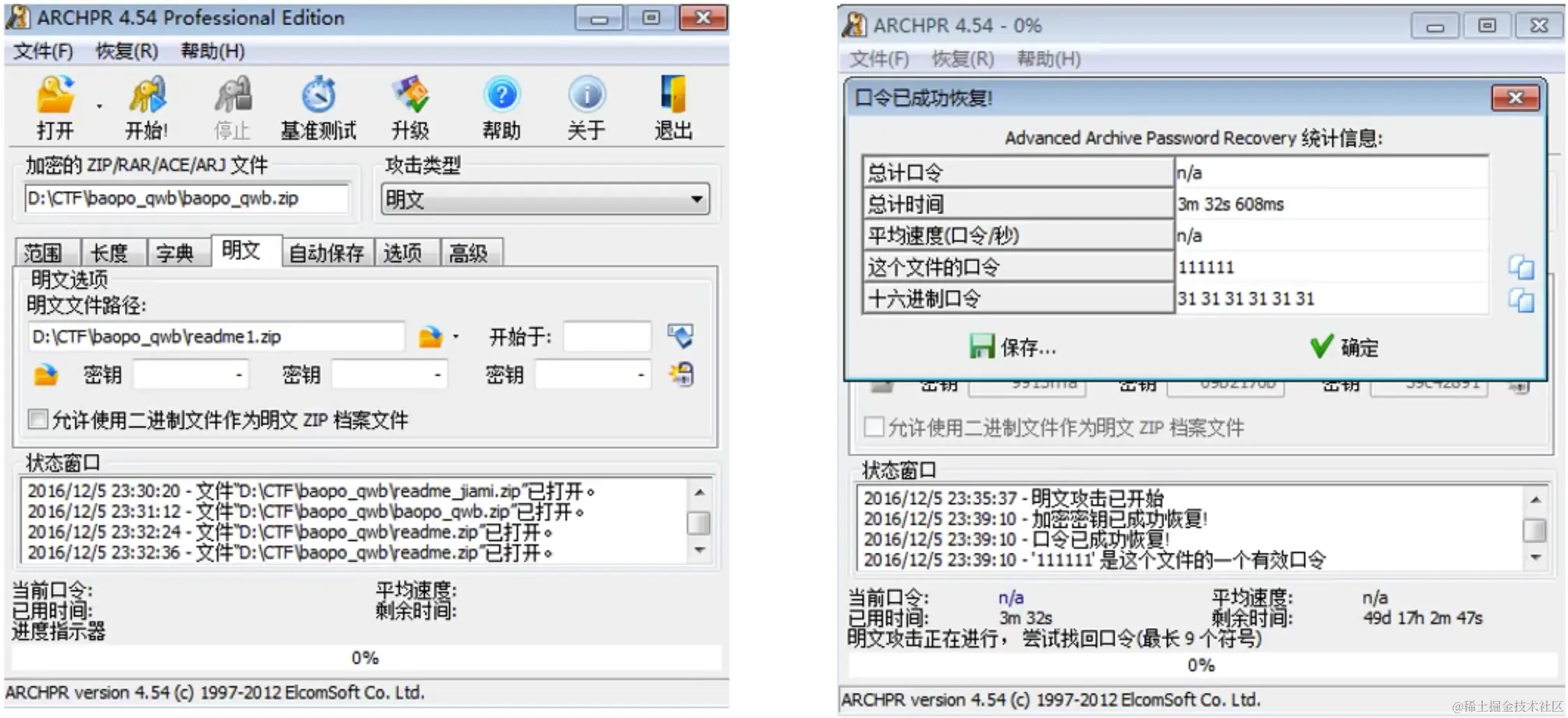This screenshot has width=1568, height=718.
Task: Open the 文件(F) menu in left window
Action: 43,51
